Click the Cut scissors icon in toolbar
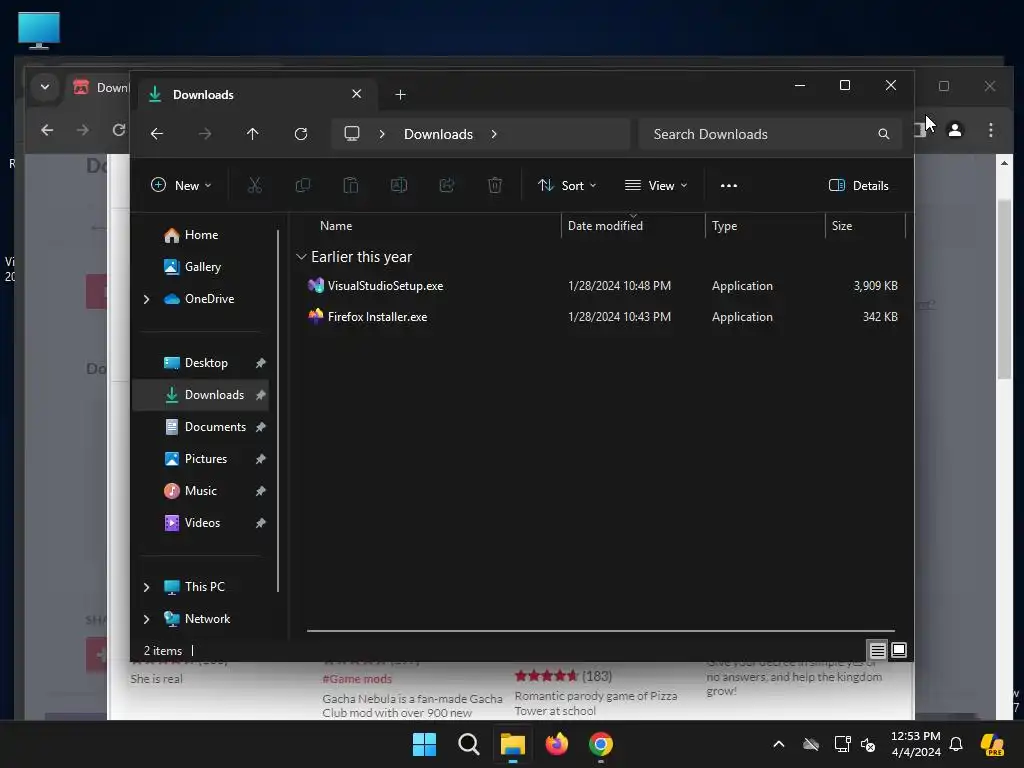The height and width of the screenshot is (768, 1024). 255,185
